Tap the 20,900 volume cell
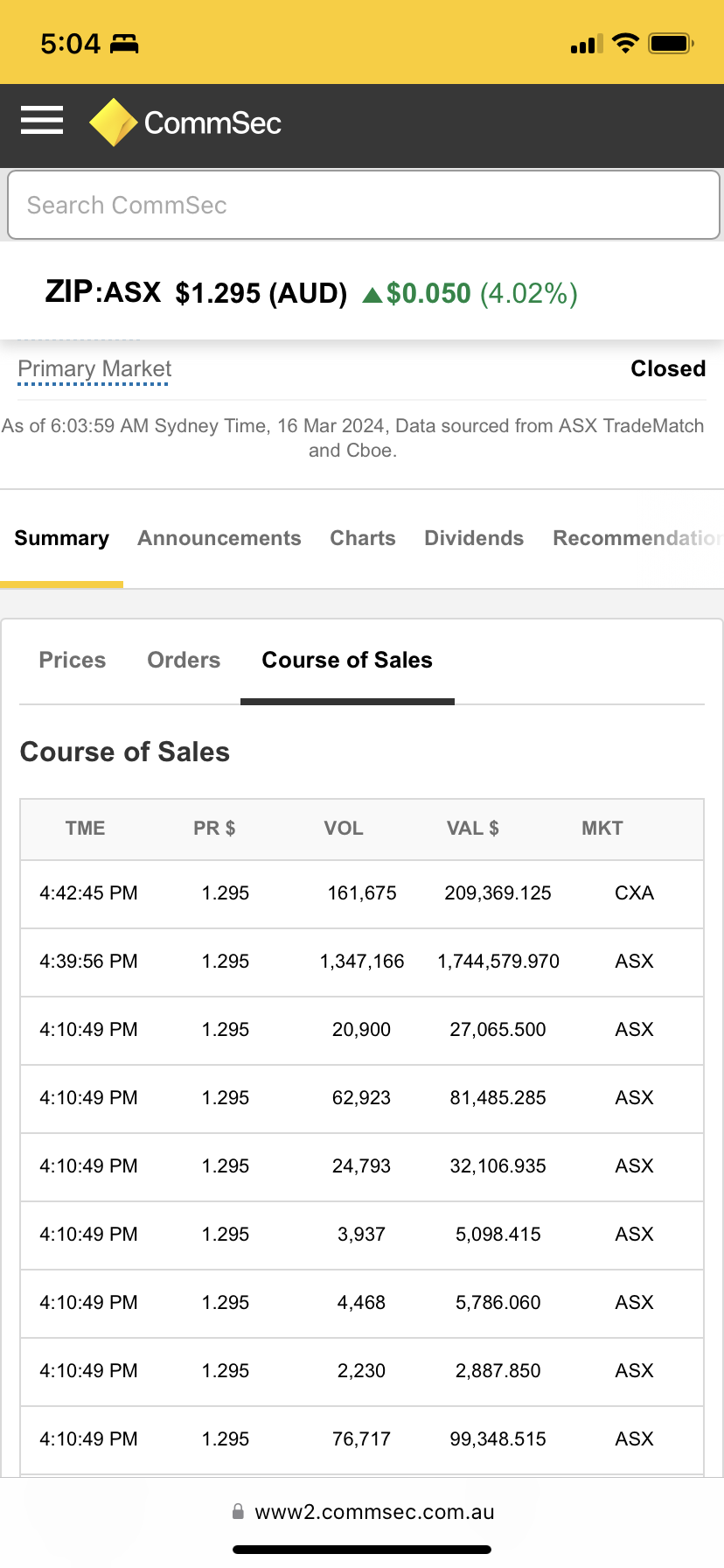Screen dimensions: 724x1568 pyautogui.click(x=362, y=1030)
